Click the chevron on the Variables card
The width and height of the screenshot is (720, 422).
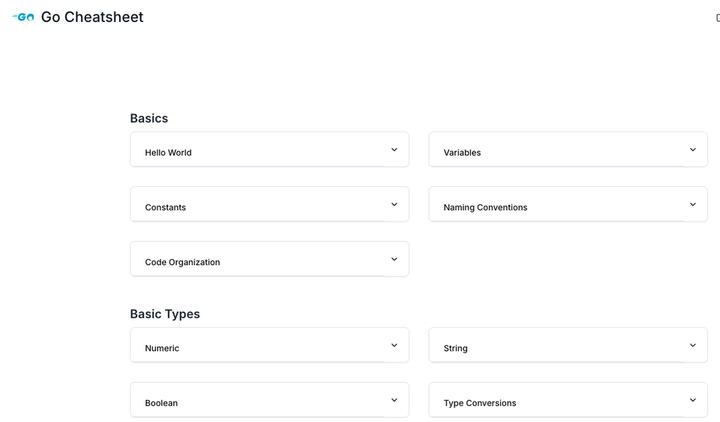tap(692, 150)
